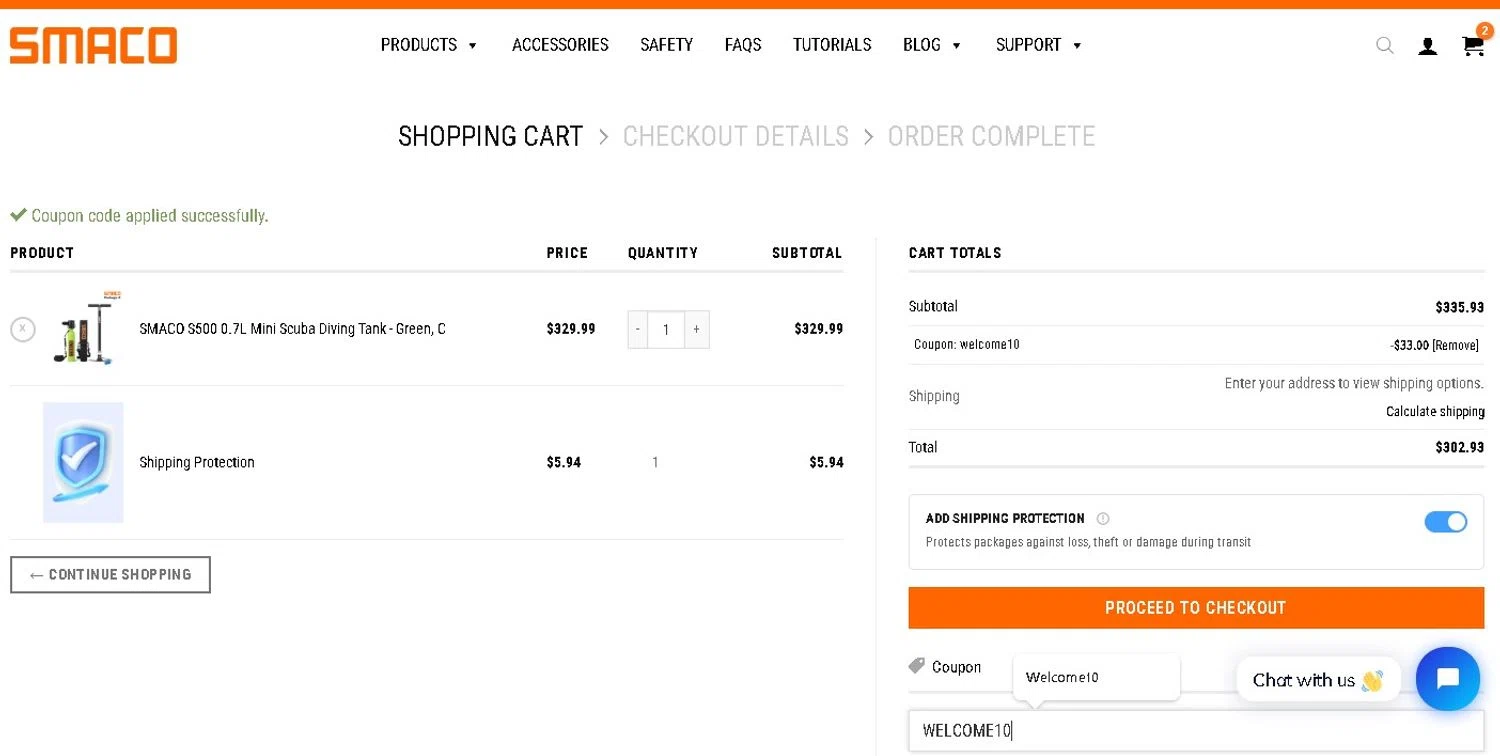Viewport: 1500px width, 756px height.
Task: Click the Shipping Protection shield thumbnail
Action: tap(83, 462)
